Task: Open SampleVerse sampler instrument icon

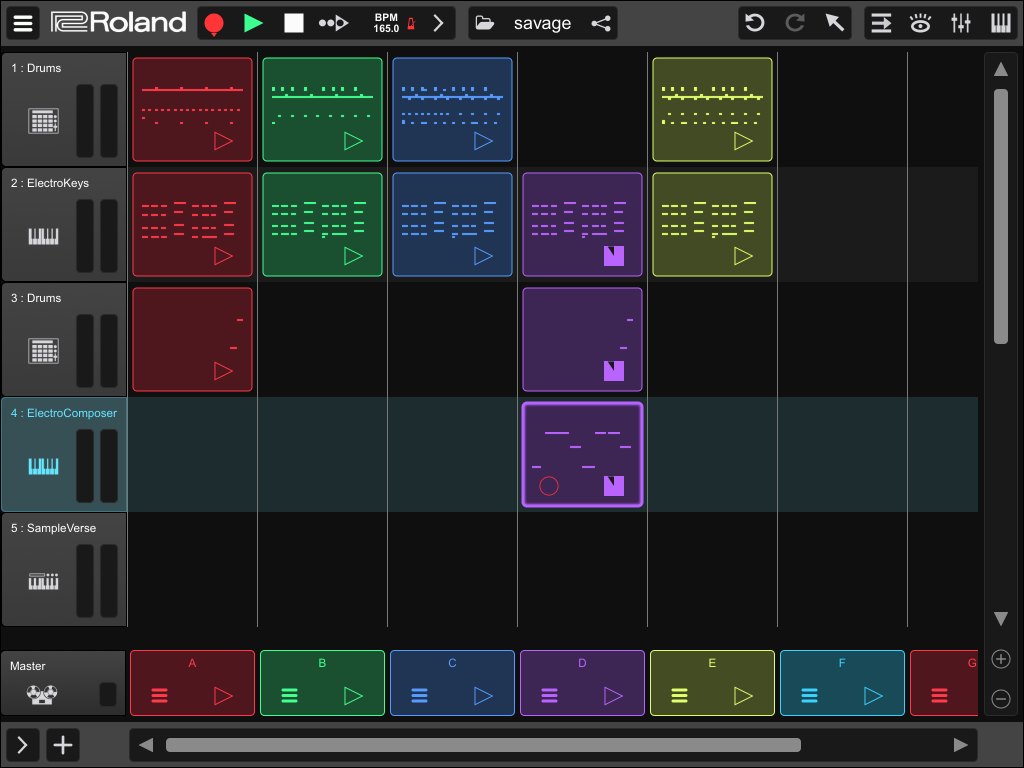Action: (44, 581)
